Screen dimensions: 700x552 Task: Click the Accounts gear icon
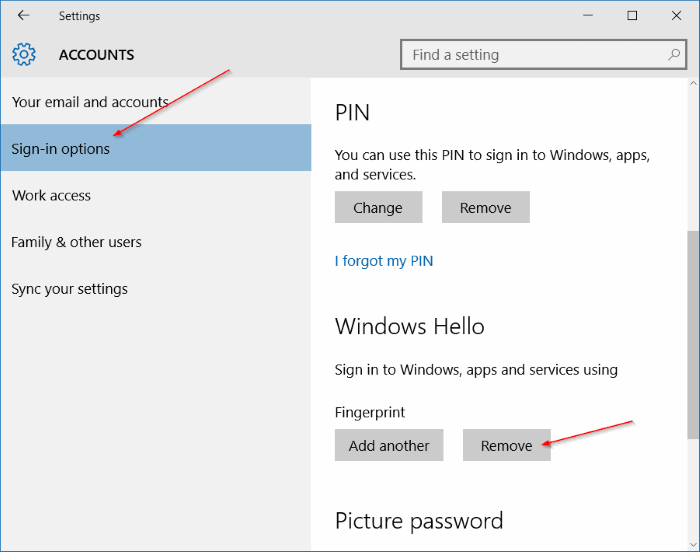coord(24,55)
